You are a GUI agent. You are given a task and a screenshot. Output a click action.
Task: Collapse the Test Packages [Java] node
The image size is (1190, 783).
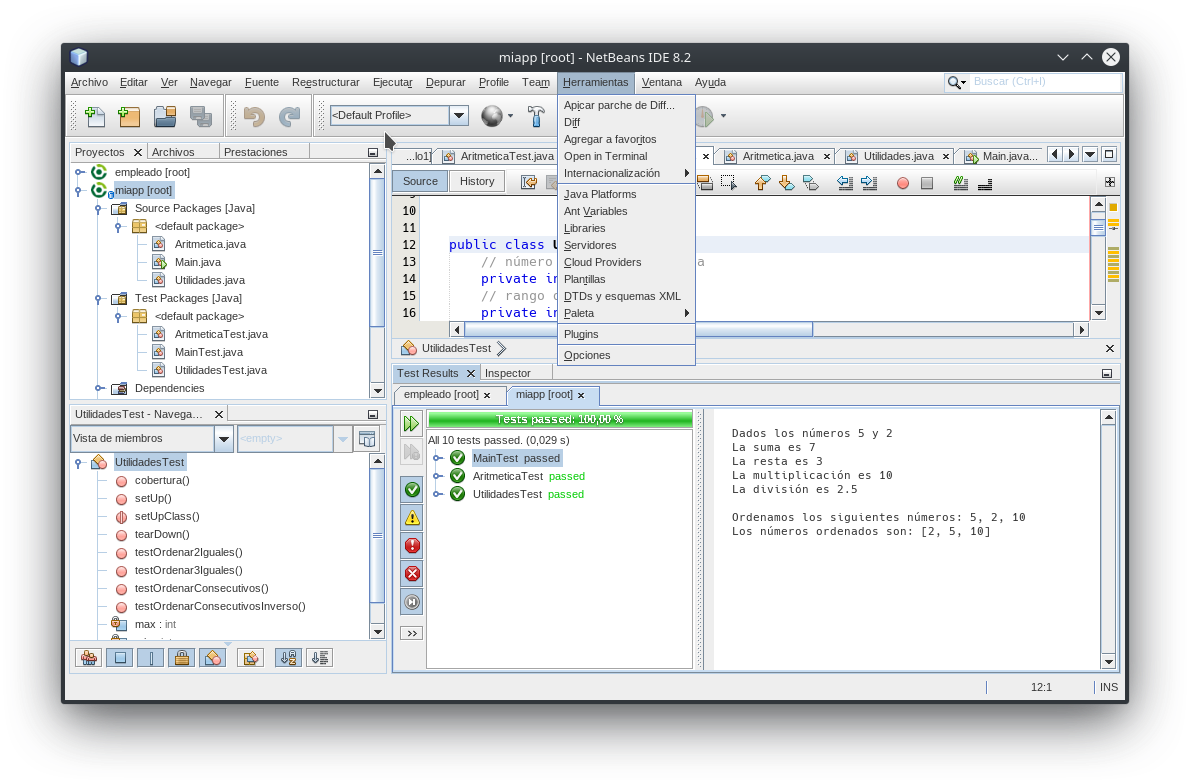[x=99, y=299]
